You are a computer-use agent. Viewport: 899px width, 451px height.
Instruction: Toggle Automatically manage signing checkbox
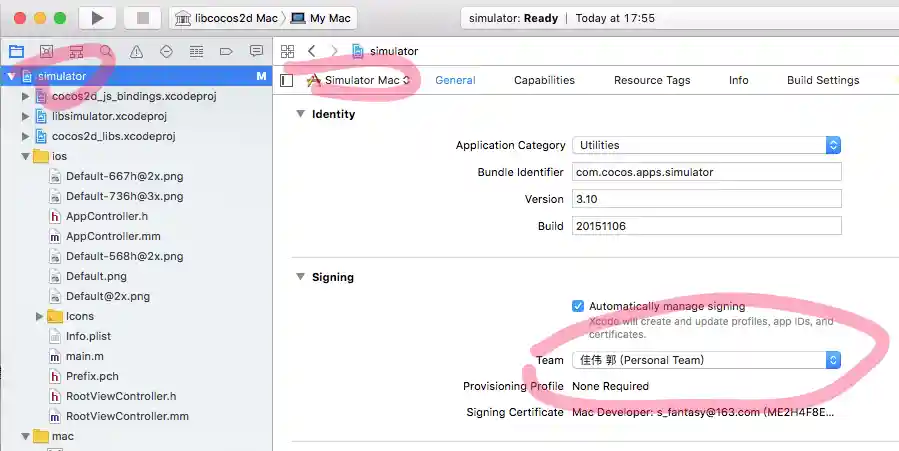578,306
